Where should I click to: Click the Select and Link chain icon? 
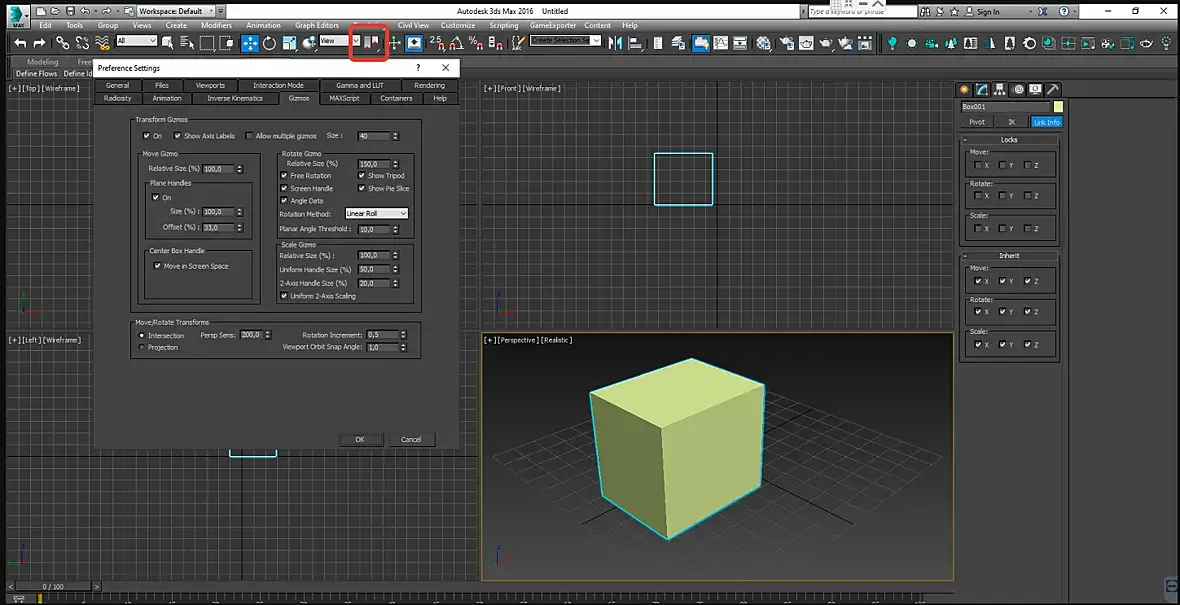coord(62,43)
